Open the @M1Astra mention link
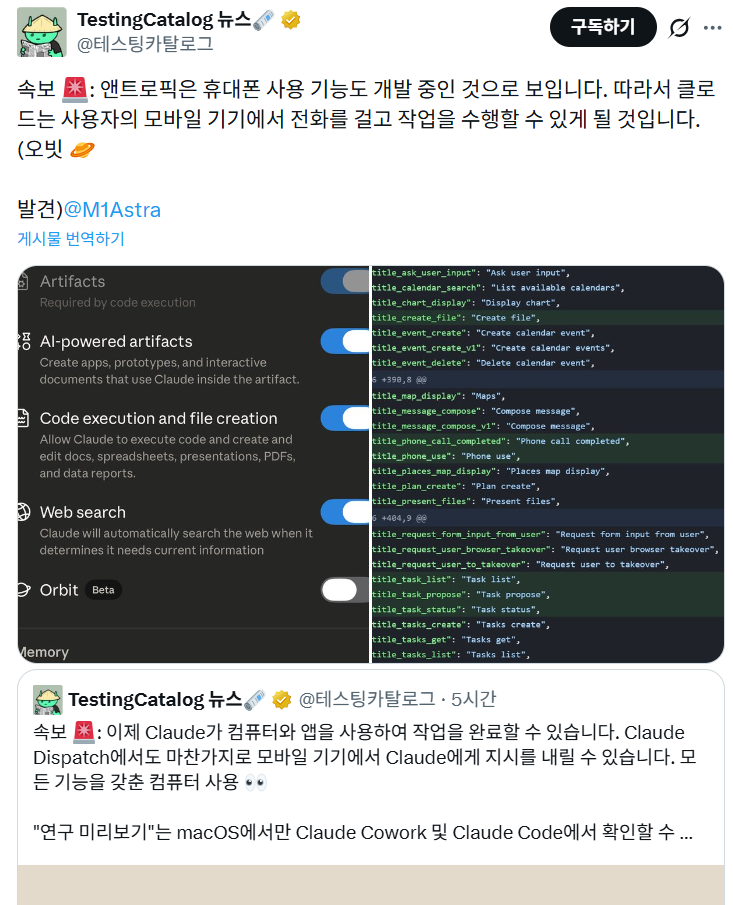Viewport: 733px width, 905px height. tap(113, 210)
